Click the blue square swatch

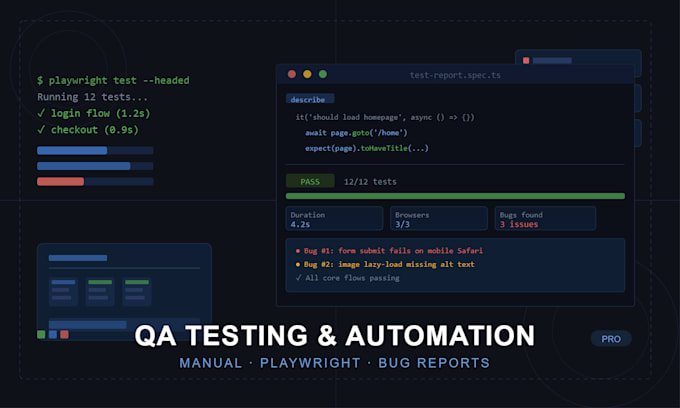click(53, 334)
